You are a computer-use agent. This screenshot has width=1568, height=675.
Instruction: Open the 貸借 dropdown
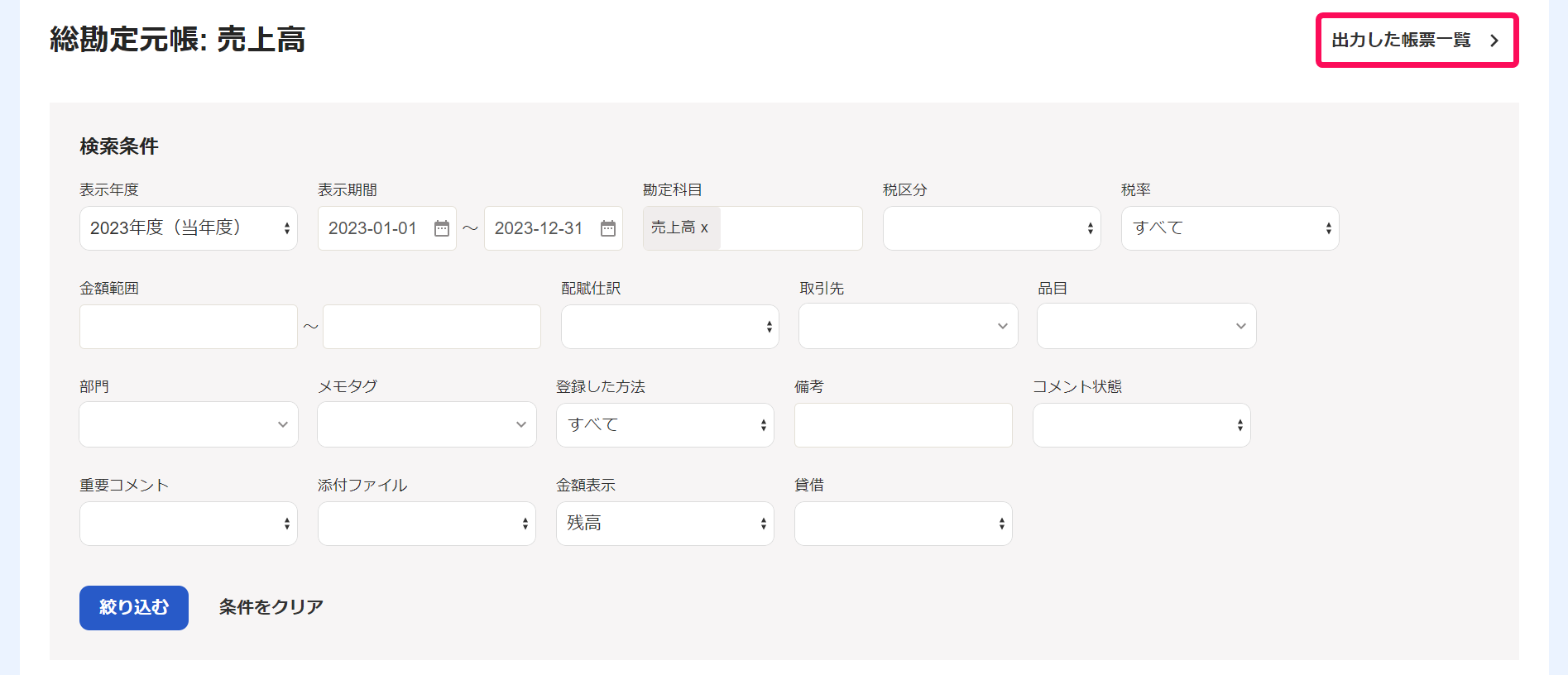(903, 524)
